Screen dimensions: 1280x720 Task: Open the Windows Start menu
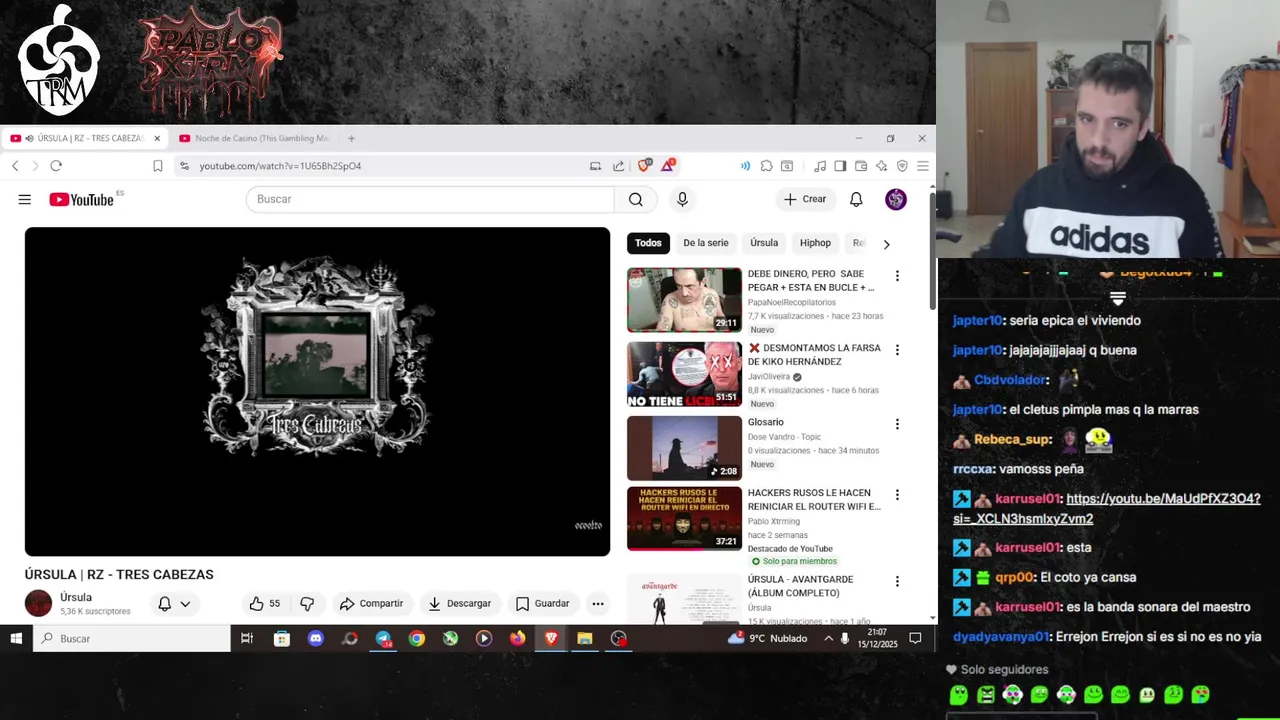click(16, 638)
